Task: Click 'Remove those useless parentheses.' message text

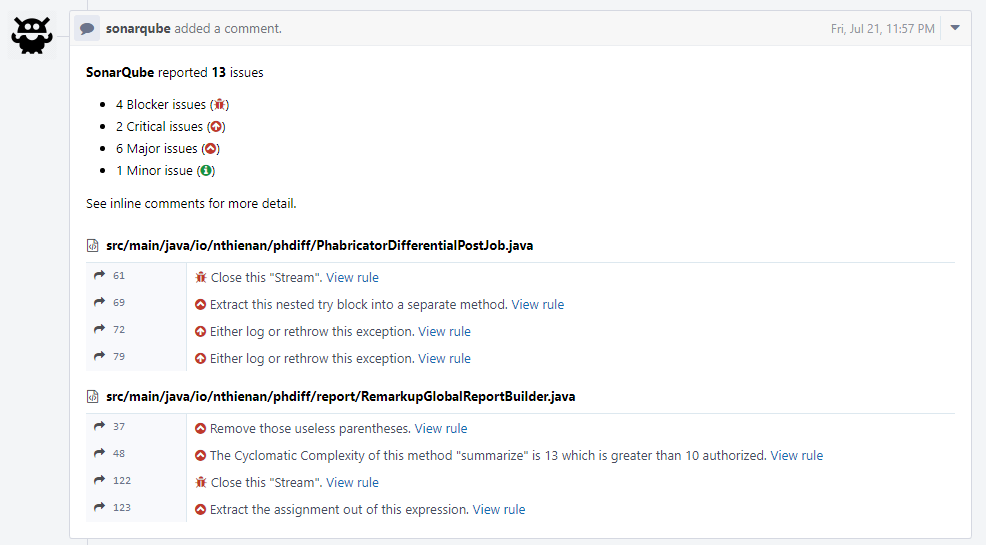Action: click(310, 428)
